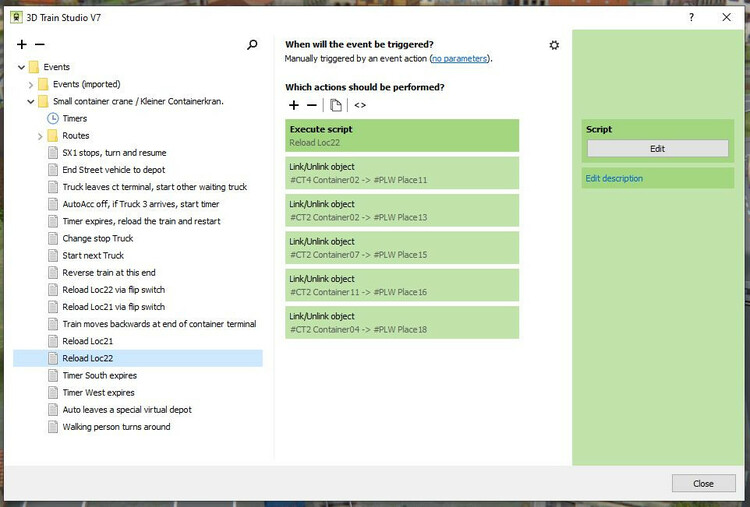Collapse the Events root node
This screenshot has width=750, height=507.
pos(21,67)
